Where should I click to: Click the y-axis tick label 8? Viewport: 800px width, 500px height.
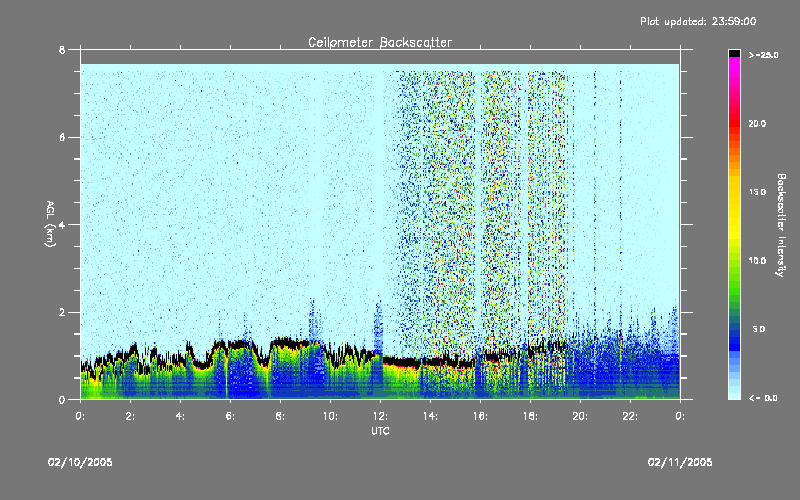[x=62, y=50]
